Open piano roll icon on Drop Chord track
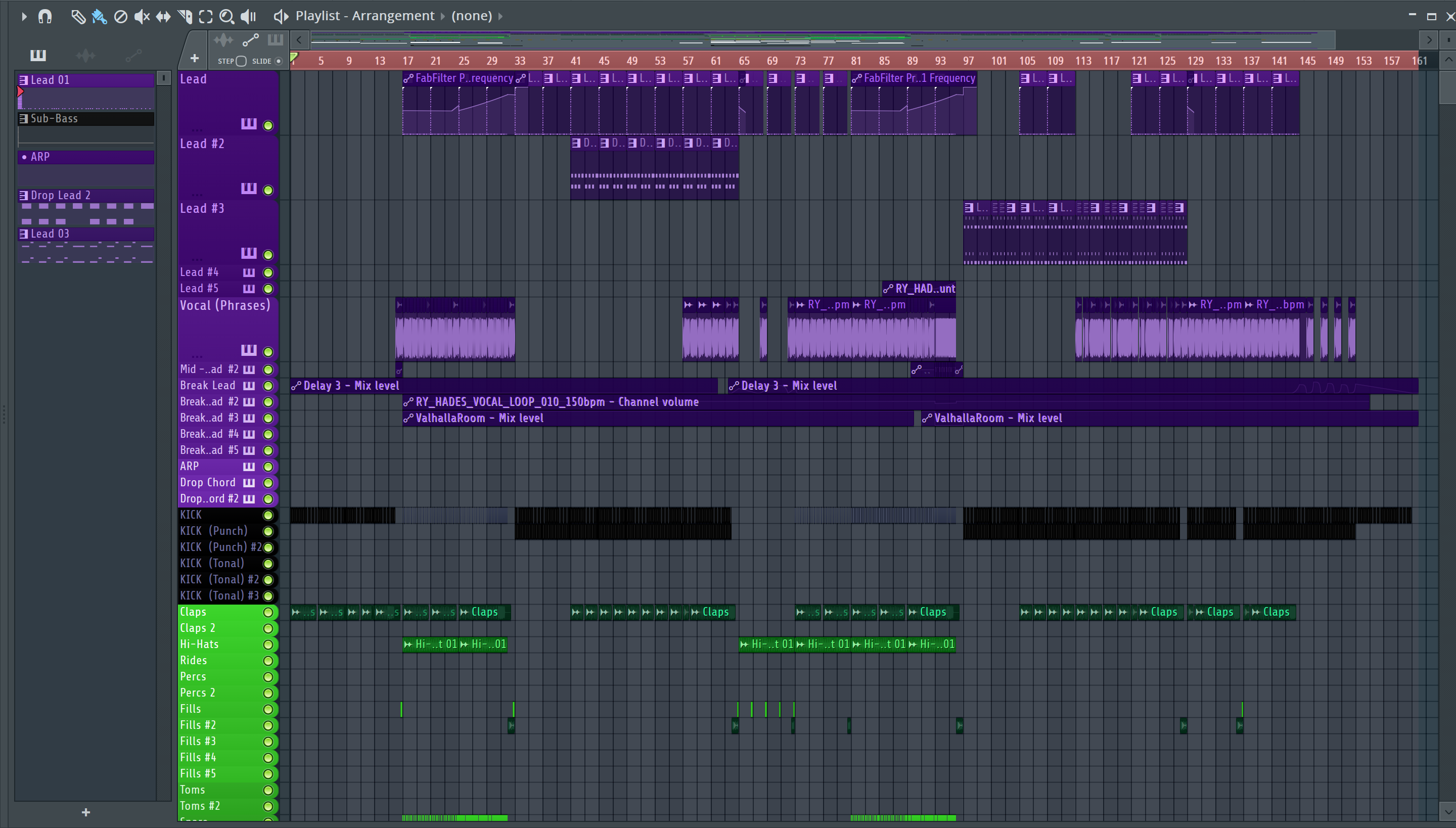1456x828 pixels. (x=249, y=483)
